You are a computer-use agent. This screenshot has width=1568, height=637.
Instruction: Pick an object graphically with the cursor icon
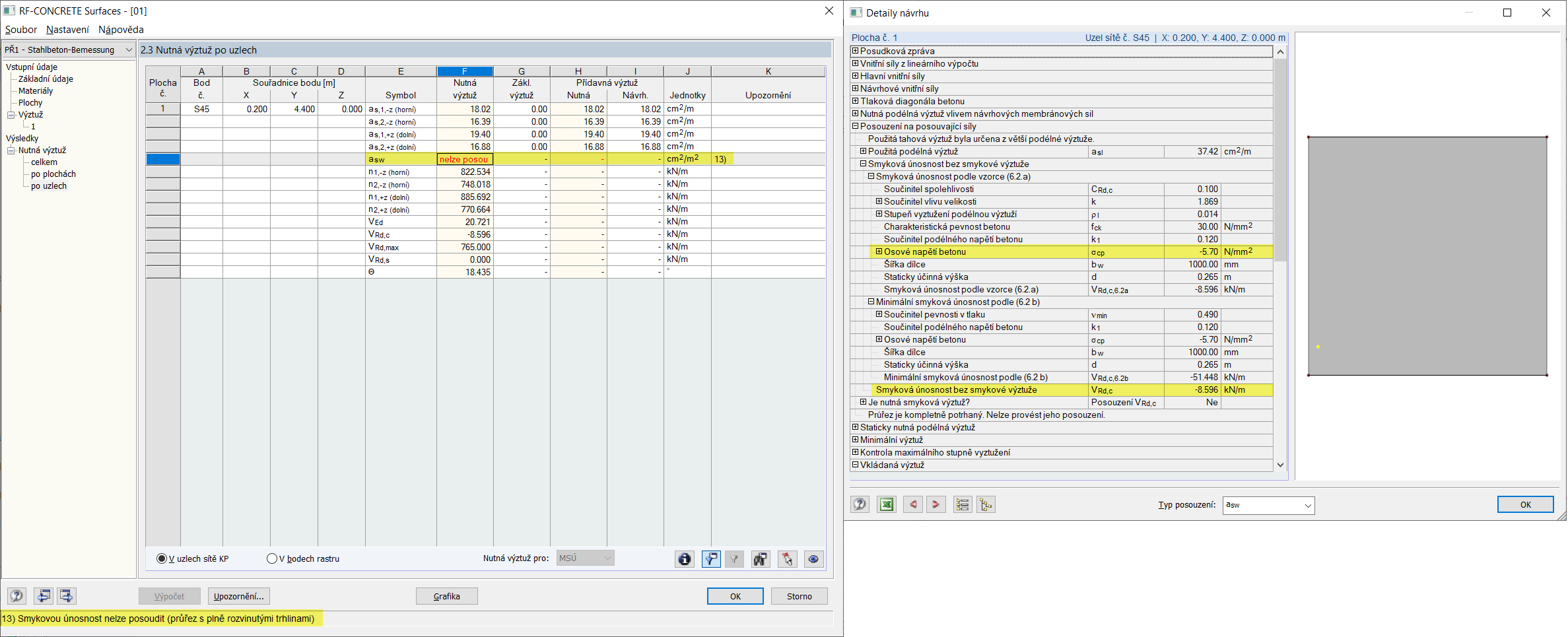tap(787, 559)
